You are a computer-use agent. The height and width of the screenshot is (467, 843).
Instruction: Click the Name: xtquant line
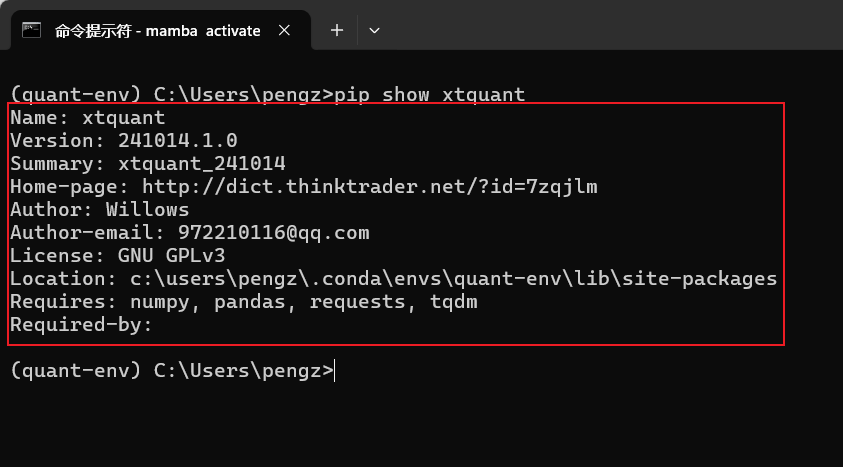pos(88,118)
